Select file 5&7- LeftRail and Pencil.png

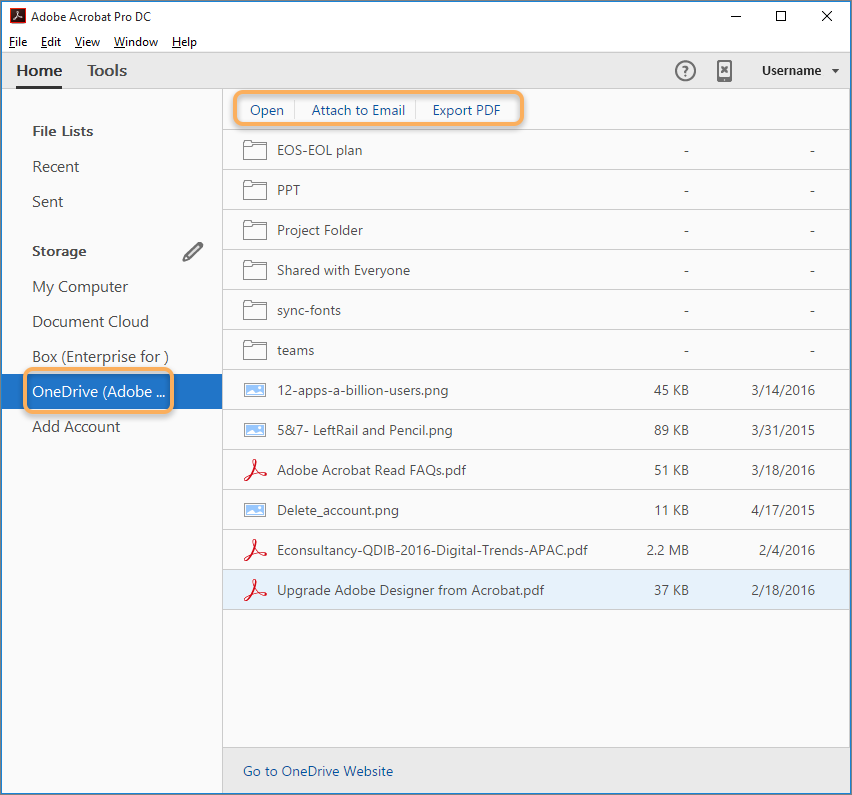click(x=365, y=430)
